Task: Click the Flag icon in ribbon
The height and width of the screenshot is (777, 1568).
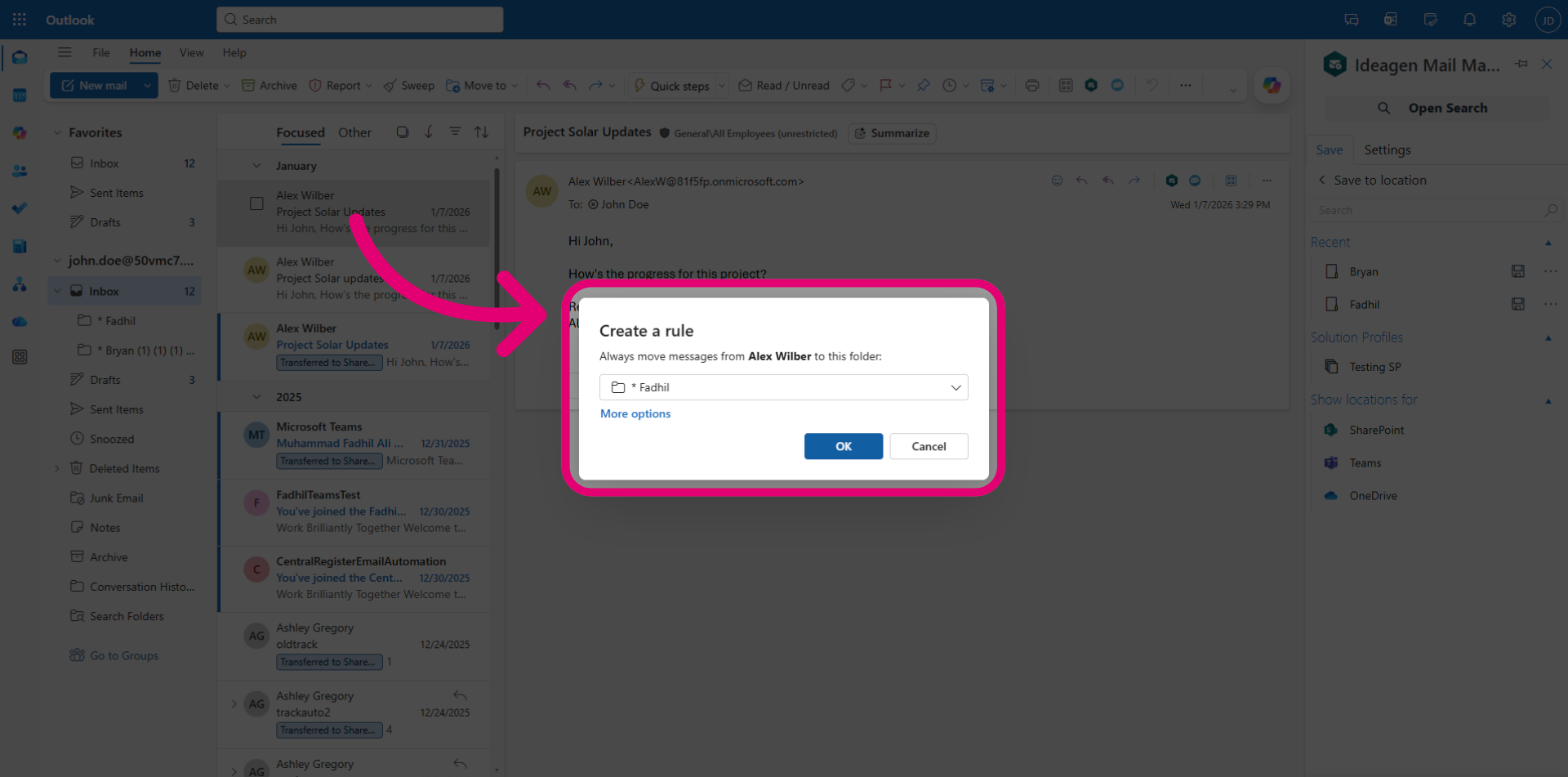Action: 885,85
